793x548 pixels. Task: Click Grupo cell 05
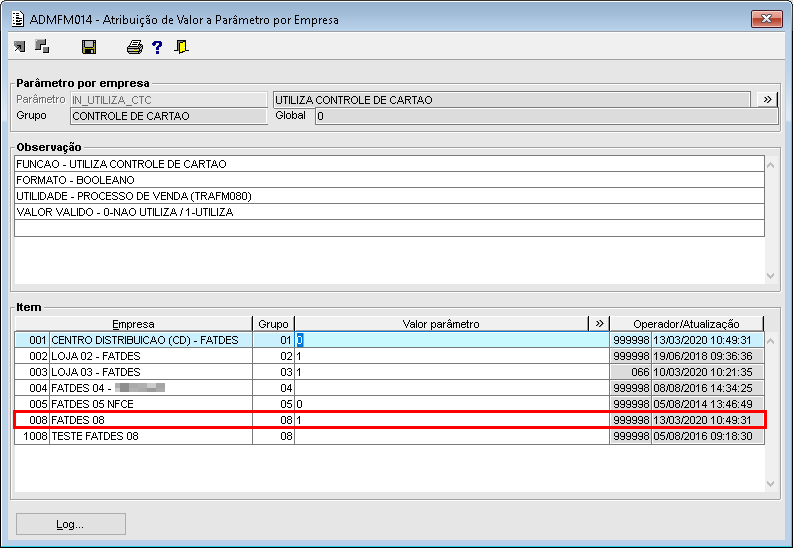tap(274, 404)
